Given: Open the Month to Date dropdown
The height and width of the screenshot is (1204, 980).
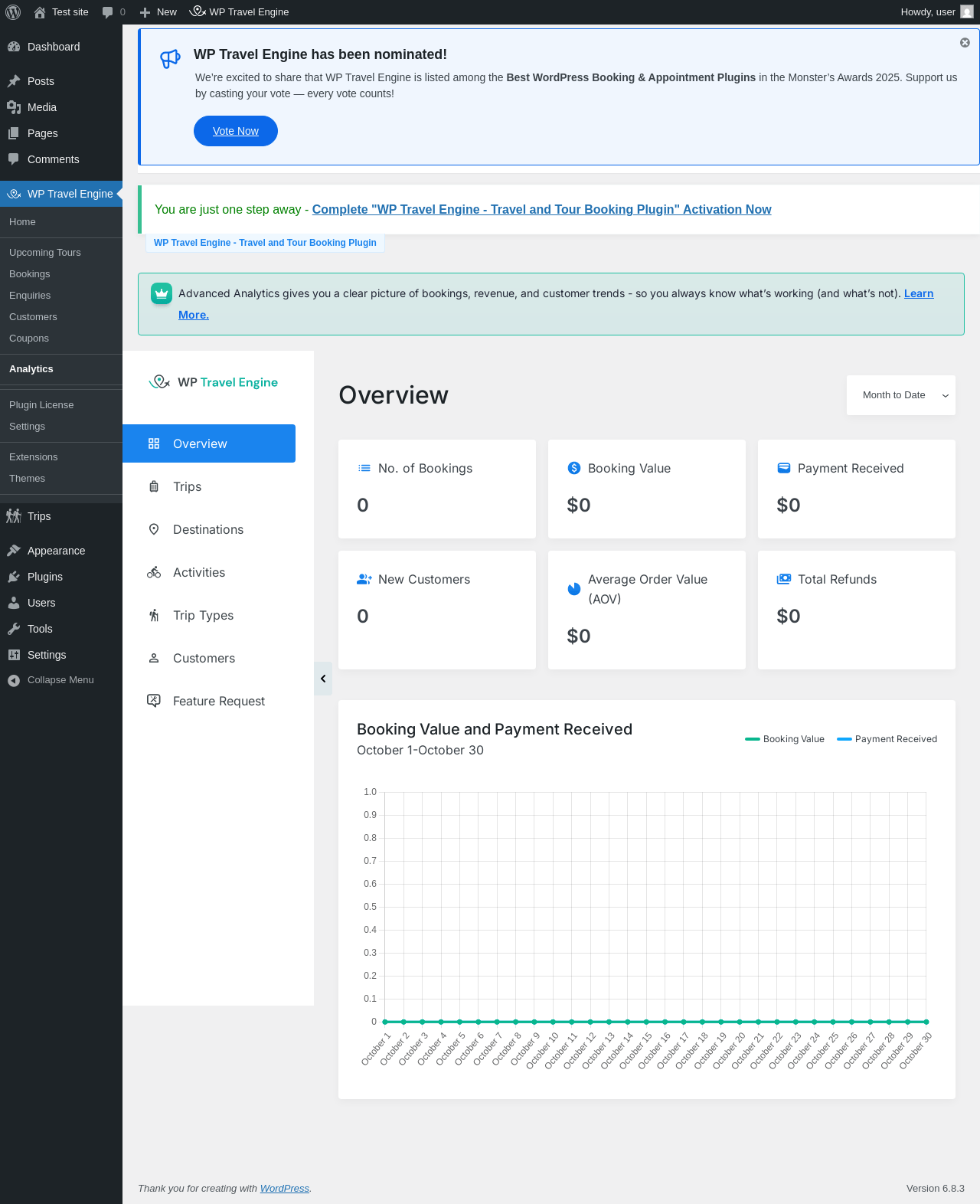Looking at the screenshot, I should coord(901,395).
